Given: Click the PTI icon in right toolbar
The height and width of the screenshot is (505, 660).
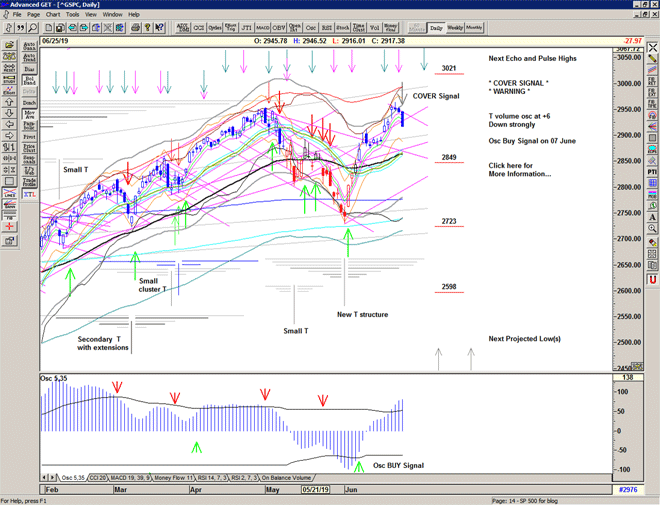Looking at the screenshot, I should pyautogui.click(x=652, y=172).
